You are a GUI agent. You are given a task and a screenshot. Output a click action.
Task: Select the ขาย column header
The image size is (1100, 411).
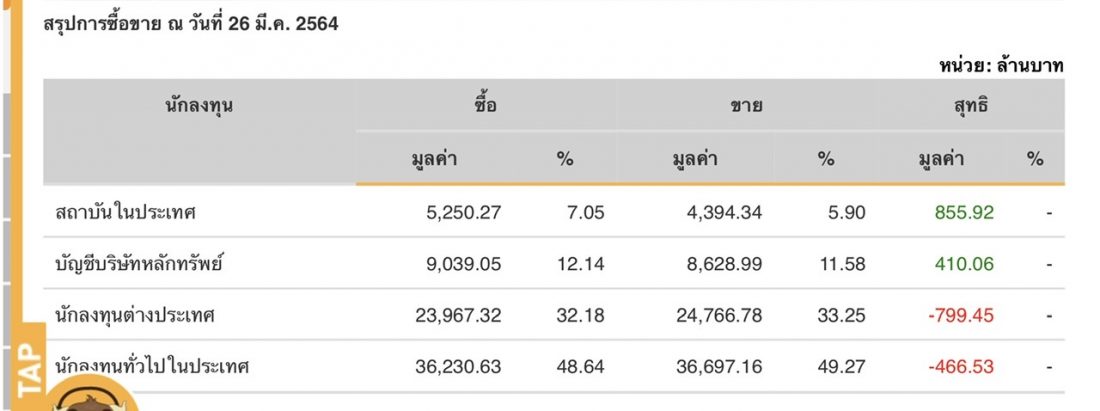tap(746, 107)
